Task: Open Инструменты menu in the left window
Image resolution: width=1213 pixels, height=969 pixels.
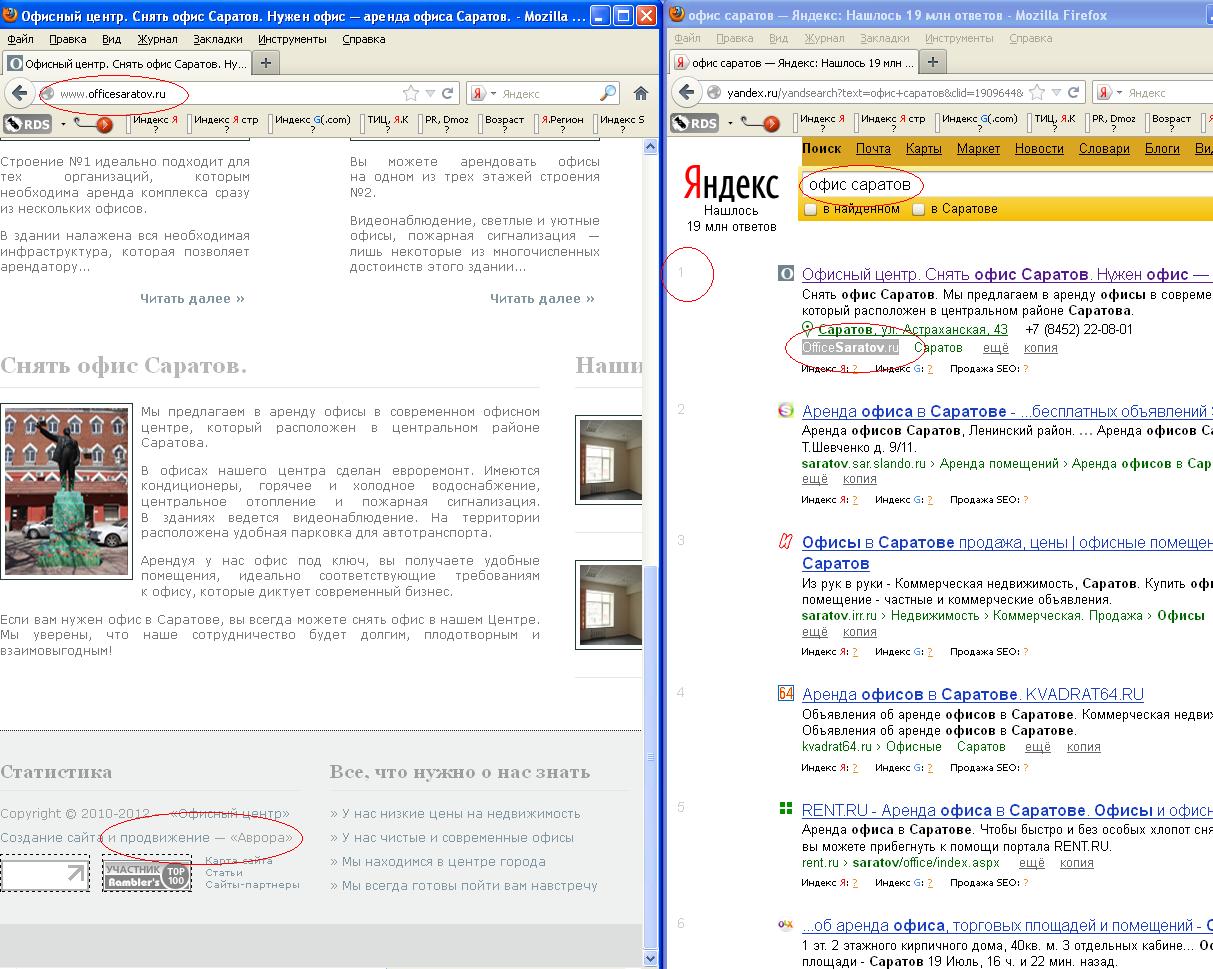Action: tap(292, 39)
